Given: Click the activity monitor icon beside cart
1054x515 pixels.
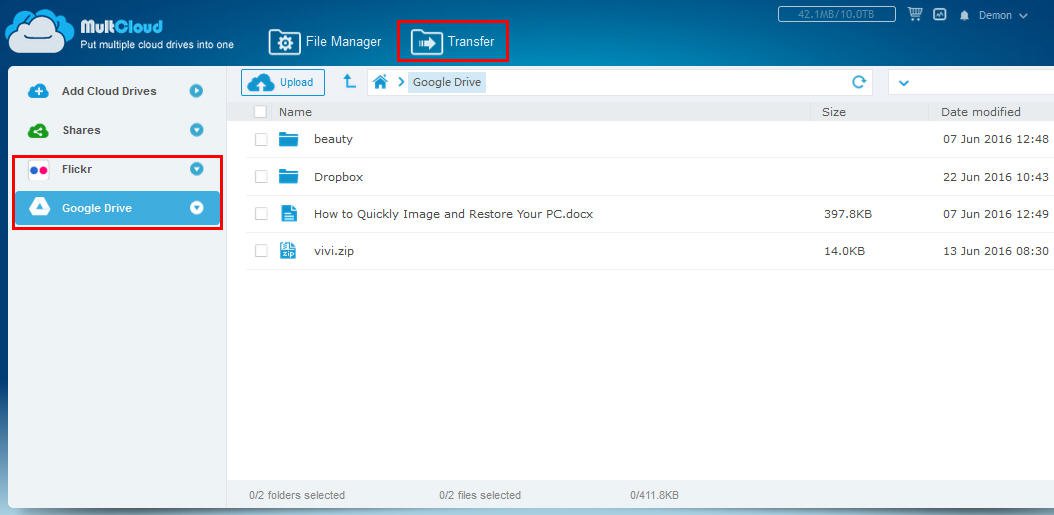Looking at the screenshot, I should 940,15.
